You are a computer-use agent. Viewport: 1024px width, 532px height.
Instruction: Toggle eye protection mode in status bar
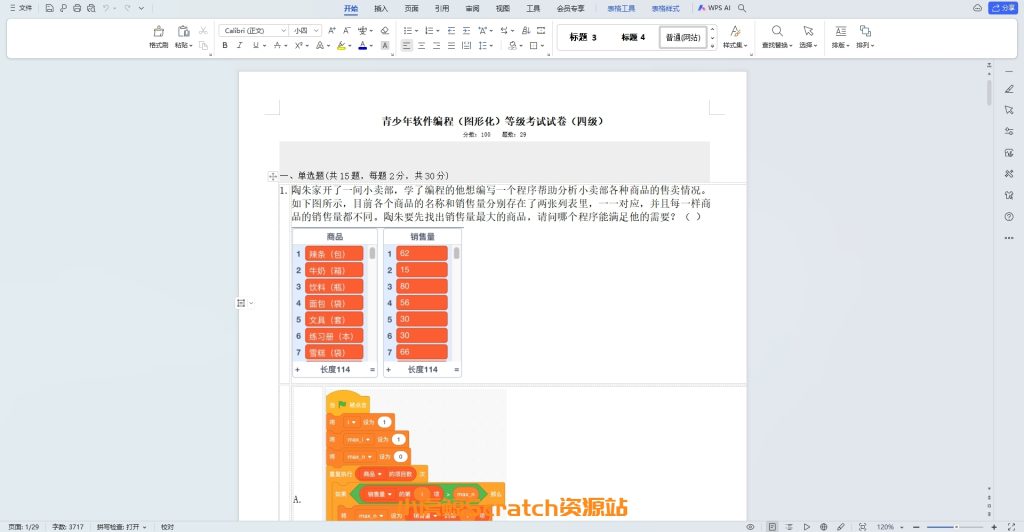tap(750, 526)
